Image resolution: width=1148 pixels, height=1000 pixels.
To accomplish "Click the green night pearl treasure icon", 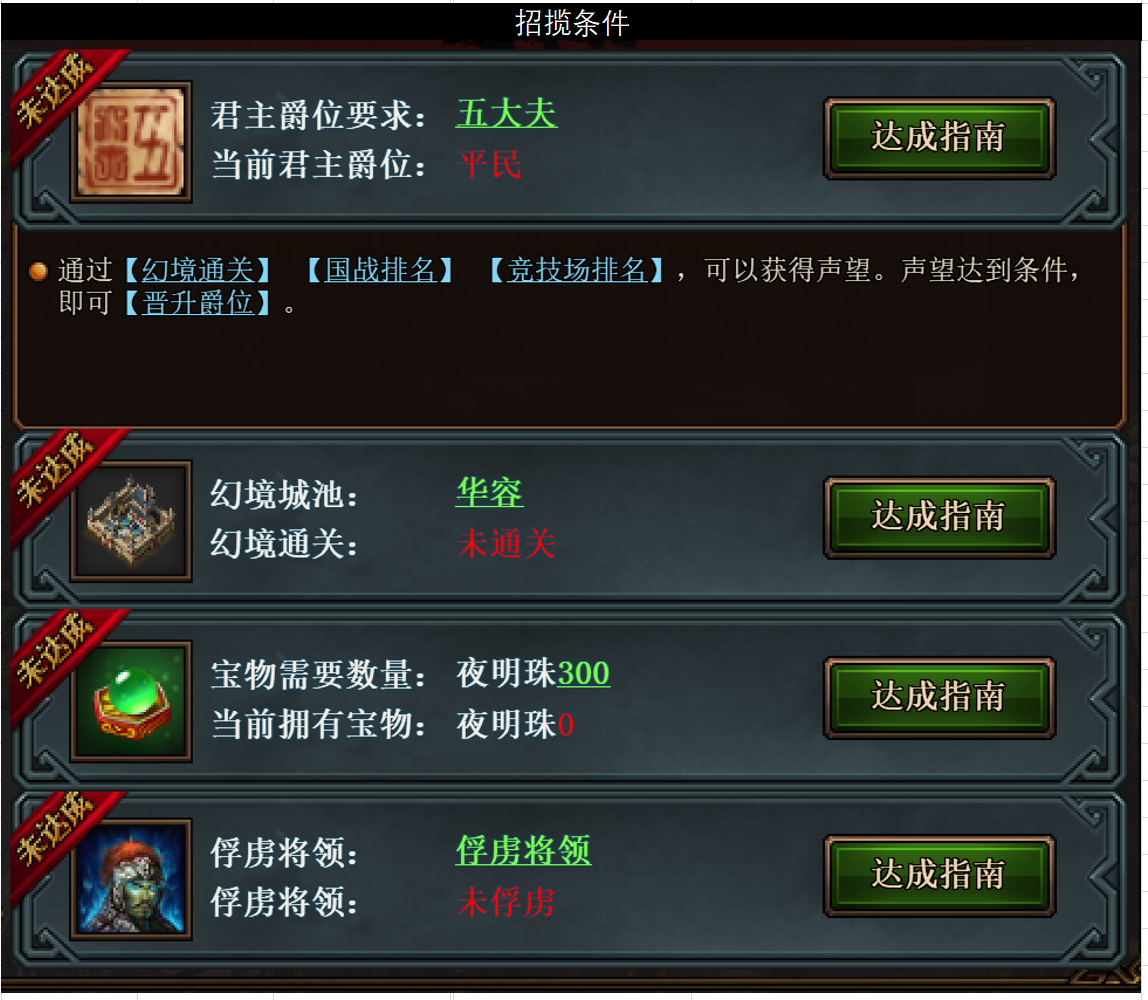I will [131, 701].
